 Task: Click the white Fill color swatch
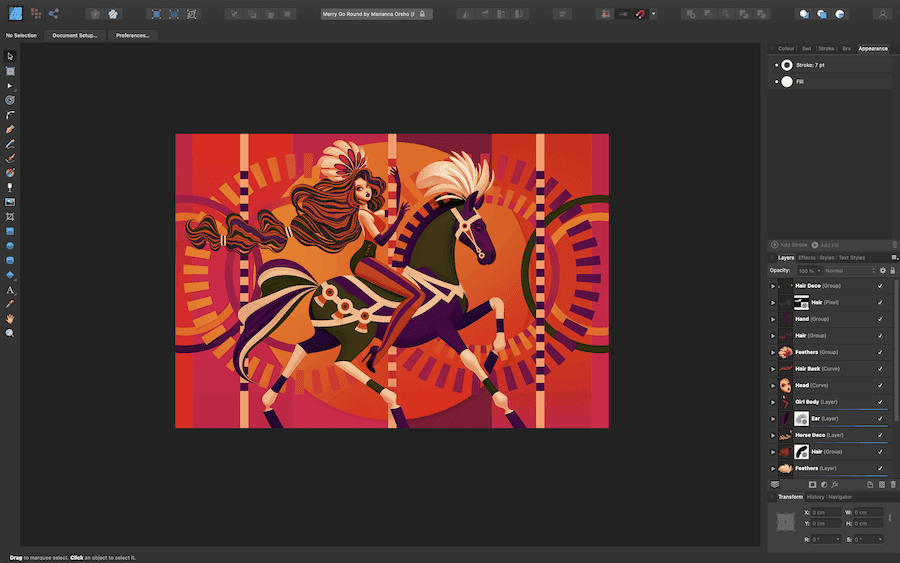tap(787, 81)
